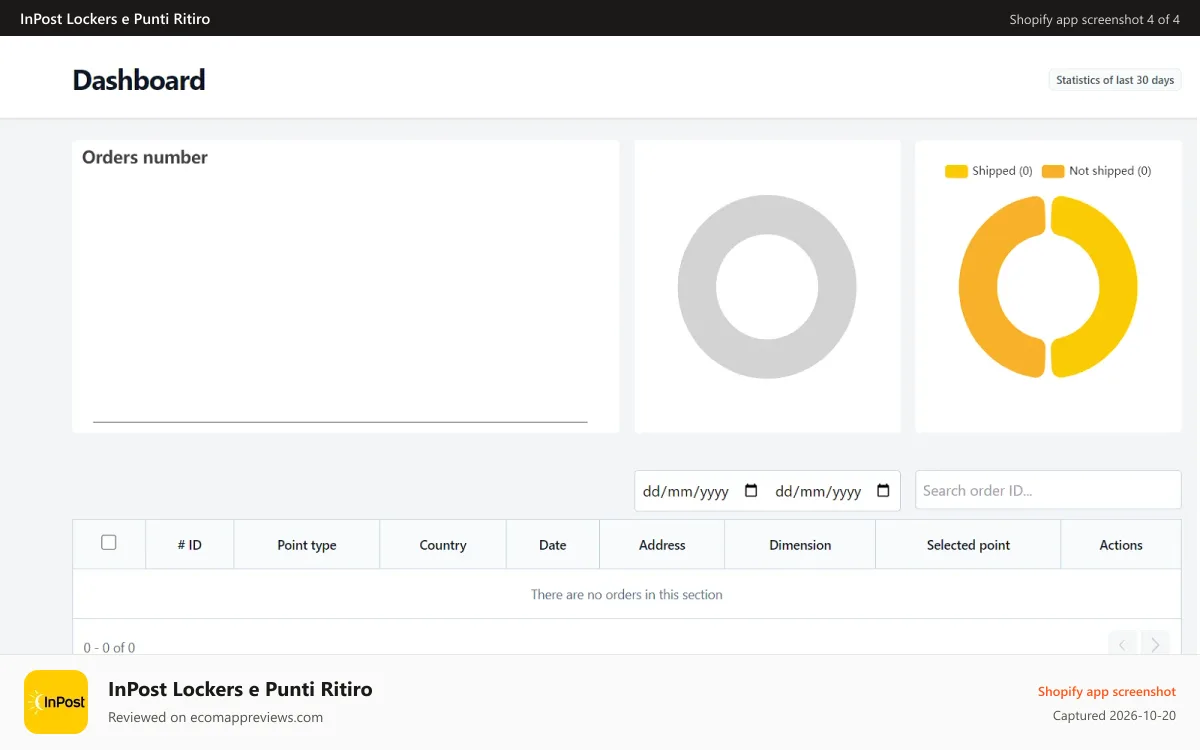Toggle the Not shipped (0) legend swatch
Screen dimensions: 1200x750
tap(1053, 171)
